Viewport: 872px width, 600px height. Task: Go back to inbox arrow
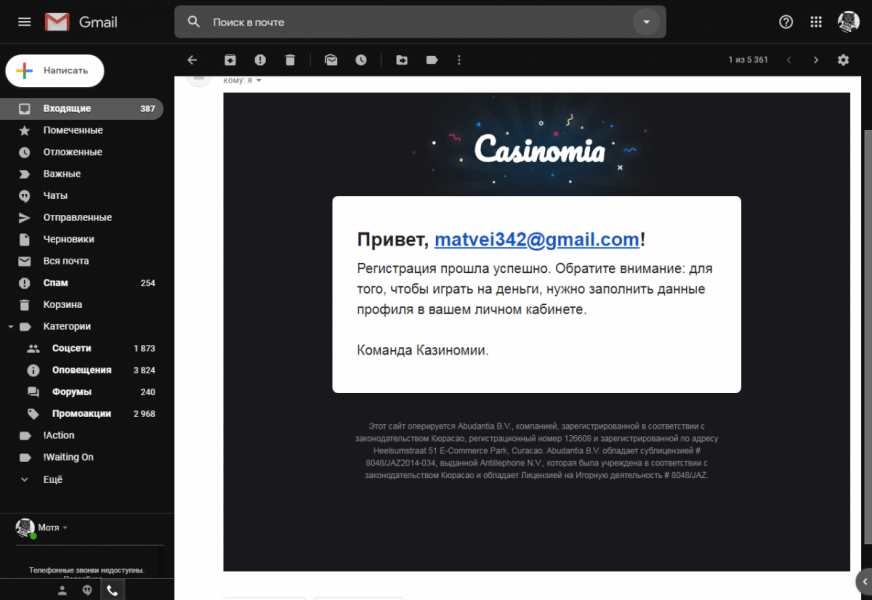[x=192, y=59]
